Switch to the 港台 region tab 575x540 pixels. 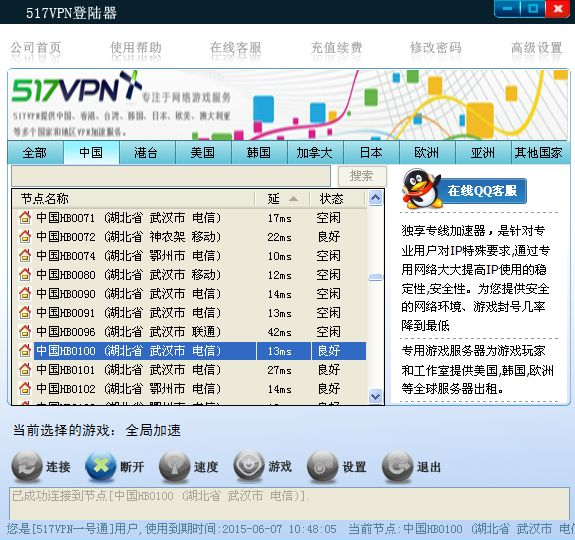[147, 153]
